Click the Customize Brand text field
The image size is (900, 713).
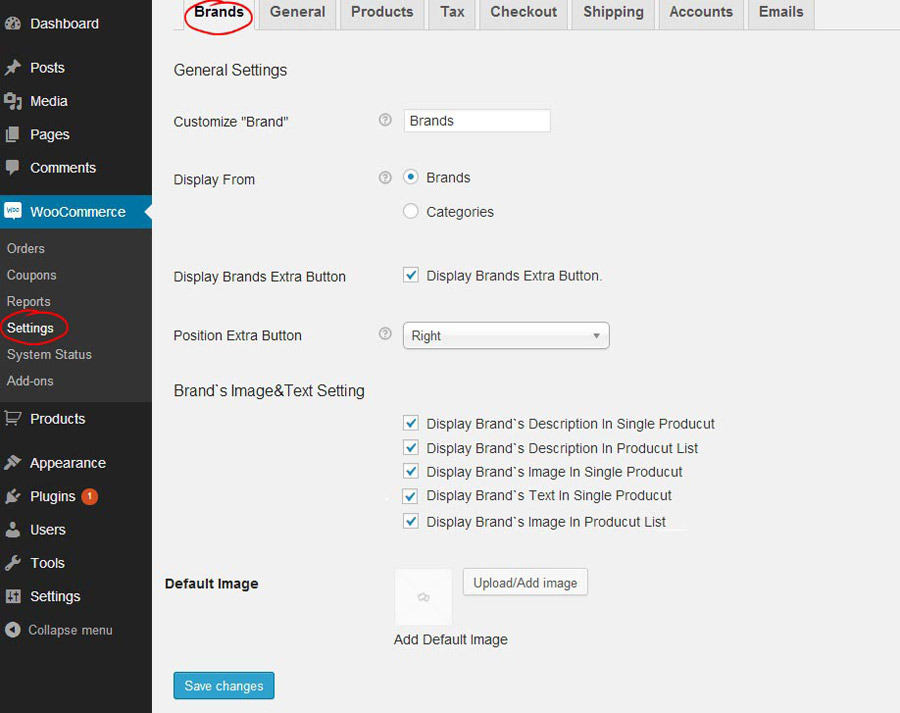coord(477,121)
